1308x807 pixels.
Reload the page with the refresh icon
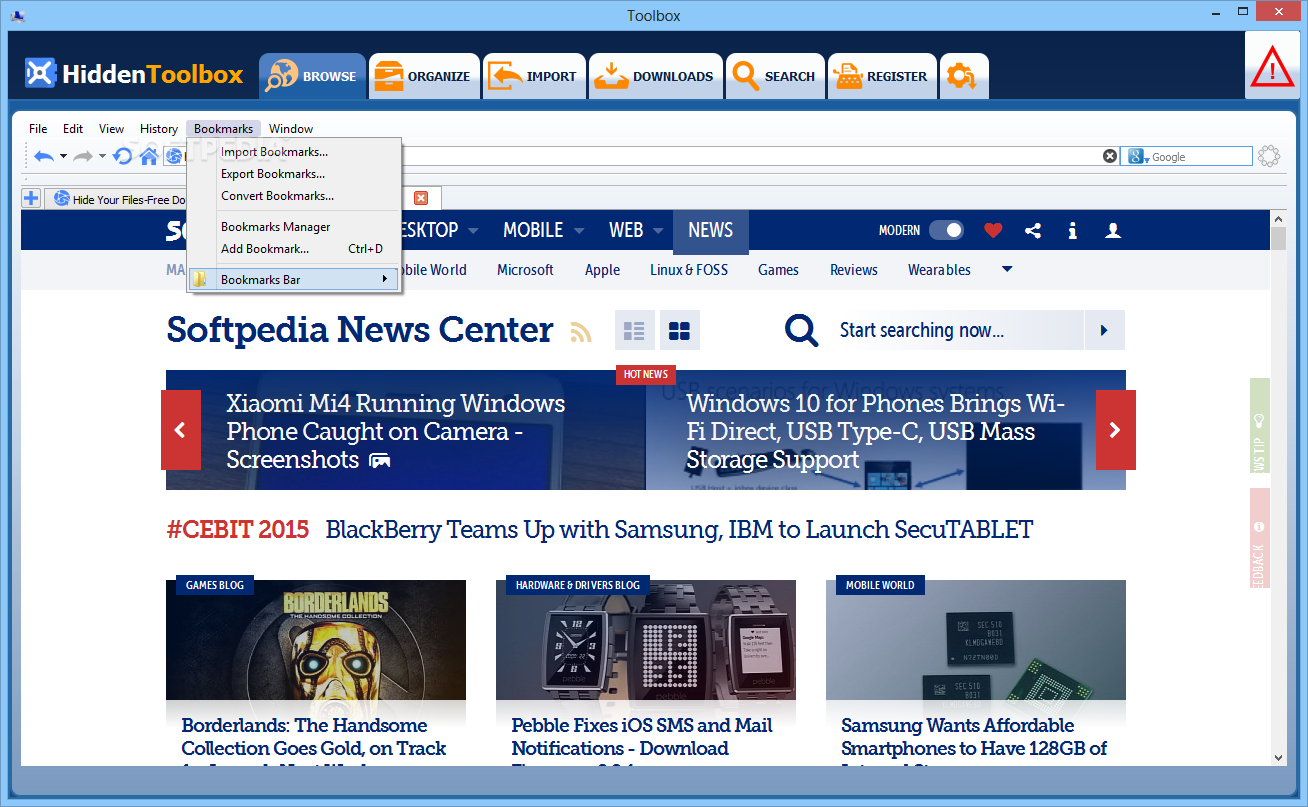(123, 156)
